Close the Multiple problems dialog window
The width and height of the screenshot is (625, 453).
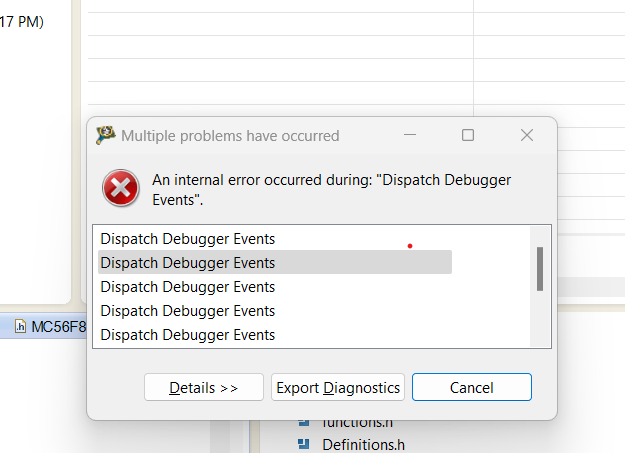[527, 135]
